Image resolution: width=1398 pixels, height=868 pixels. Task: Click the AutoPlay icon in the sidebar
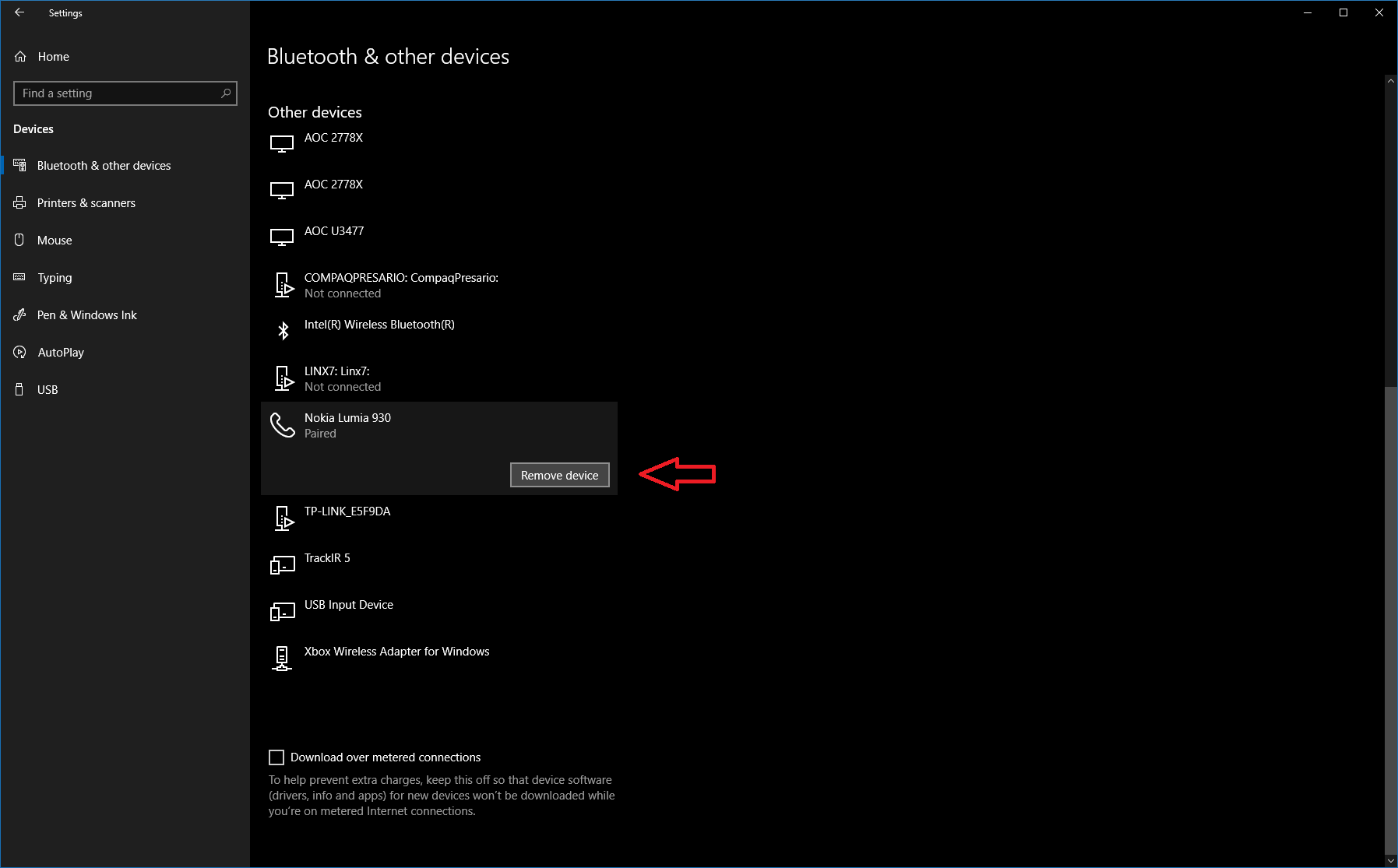pyautogui.click(x=20, y=352)
